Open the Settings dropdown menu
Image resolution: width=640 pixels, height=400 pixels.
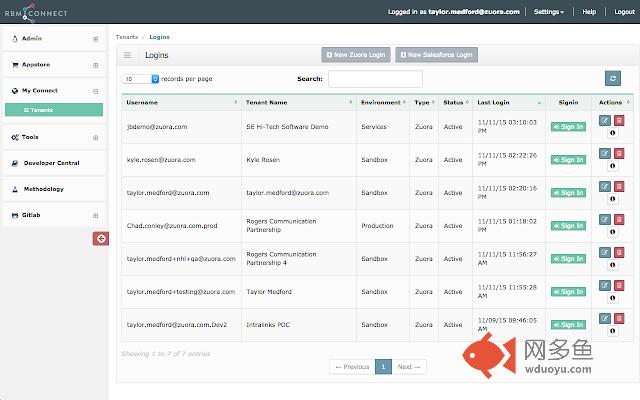click(549, 12)
